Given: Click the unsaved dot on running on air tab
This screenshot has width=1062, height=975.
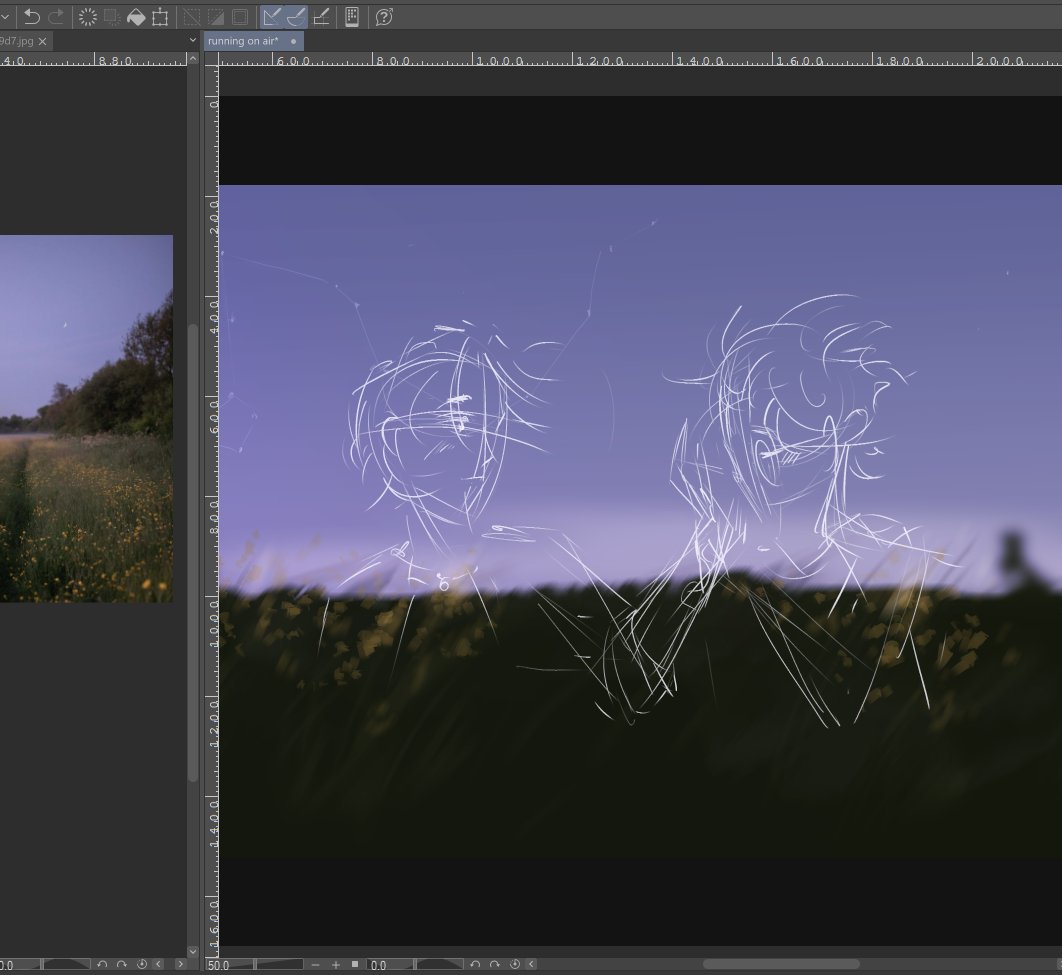Looking at the screenshot, I should click(293, 41).
